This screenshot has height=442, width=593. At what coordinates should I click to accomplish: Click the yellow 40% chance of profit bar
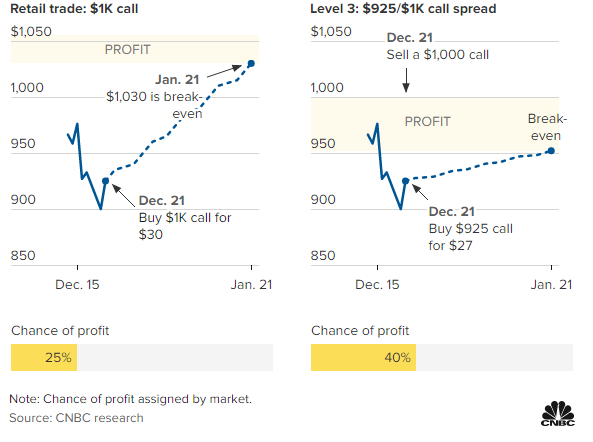(363, 357)
